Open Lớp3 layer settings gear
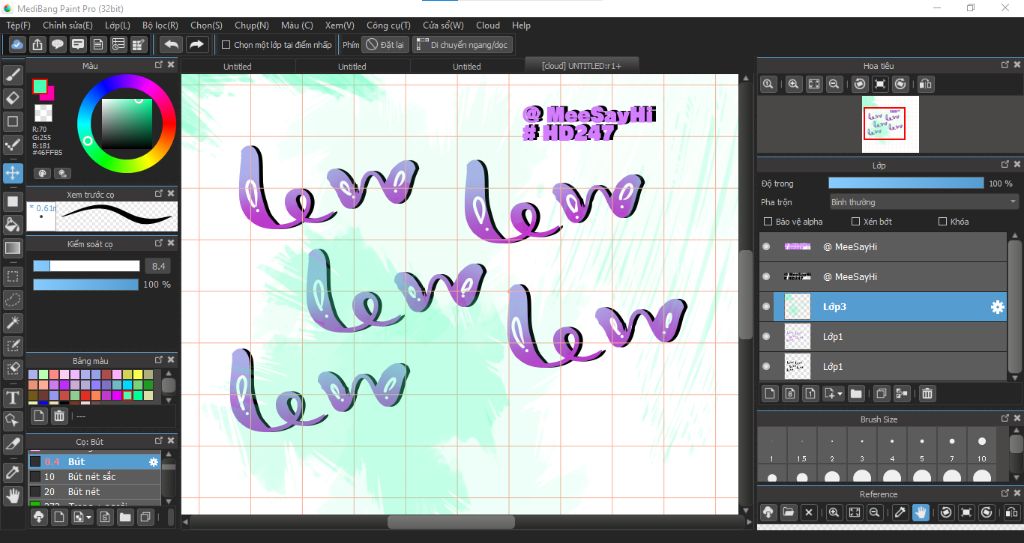This screenshot has height=543, width=1024. coord(997,307)
